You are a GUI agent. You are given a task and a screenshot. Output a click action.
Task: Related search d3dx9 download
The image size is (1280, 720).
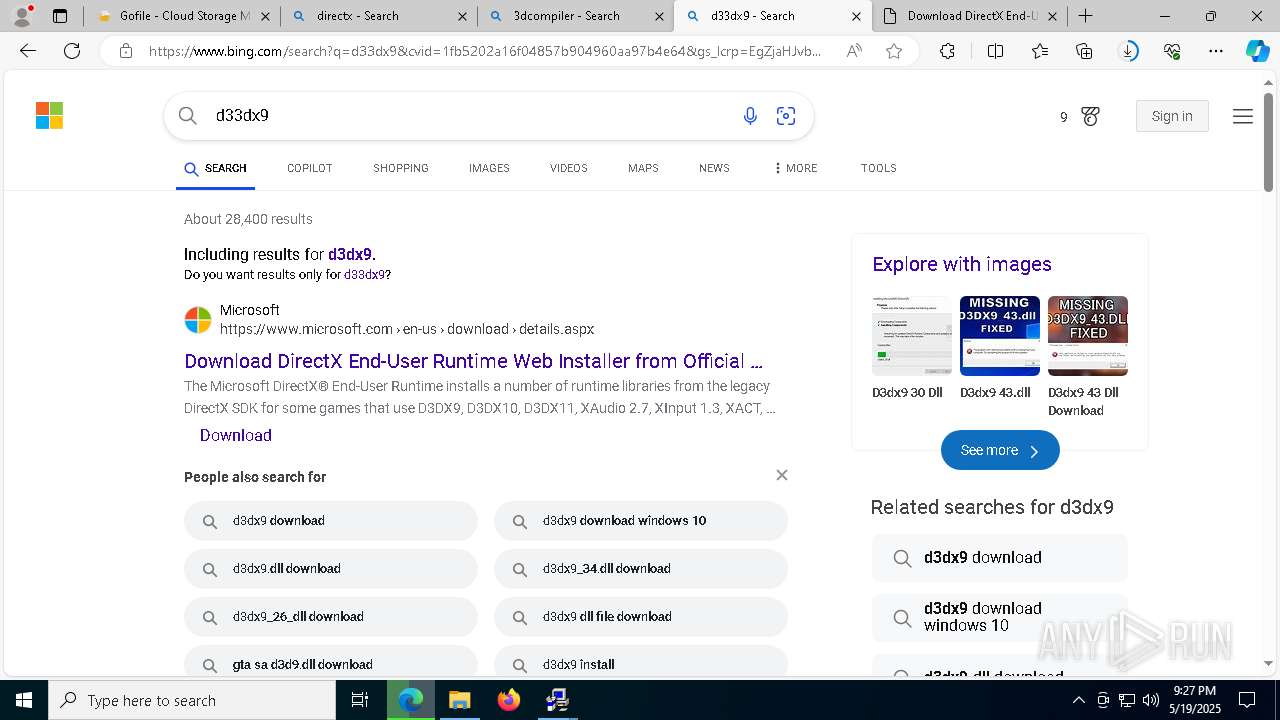[1000, 558]
